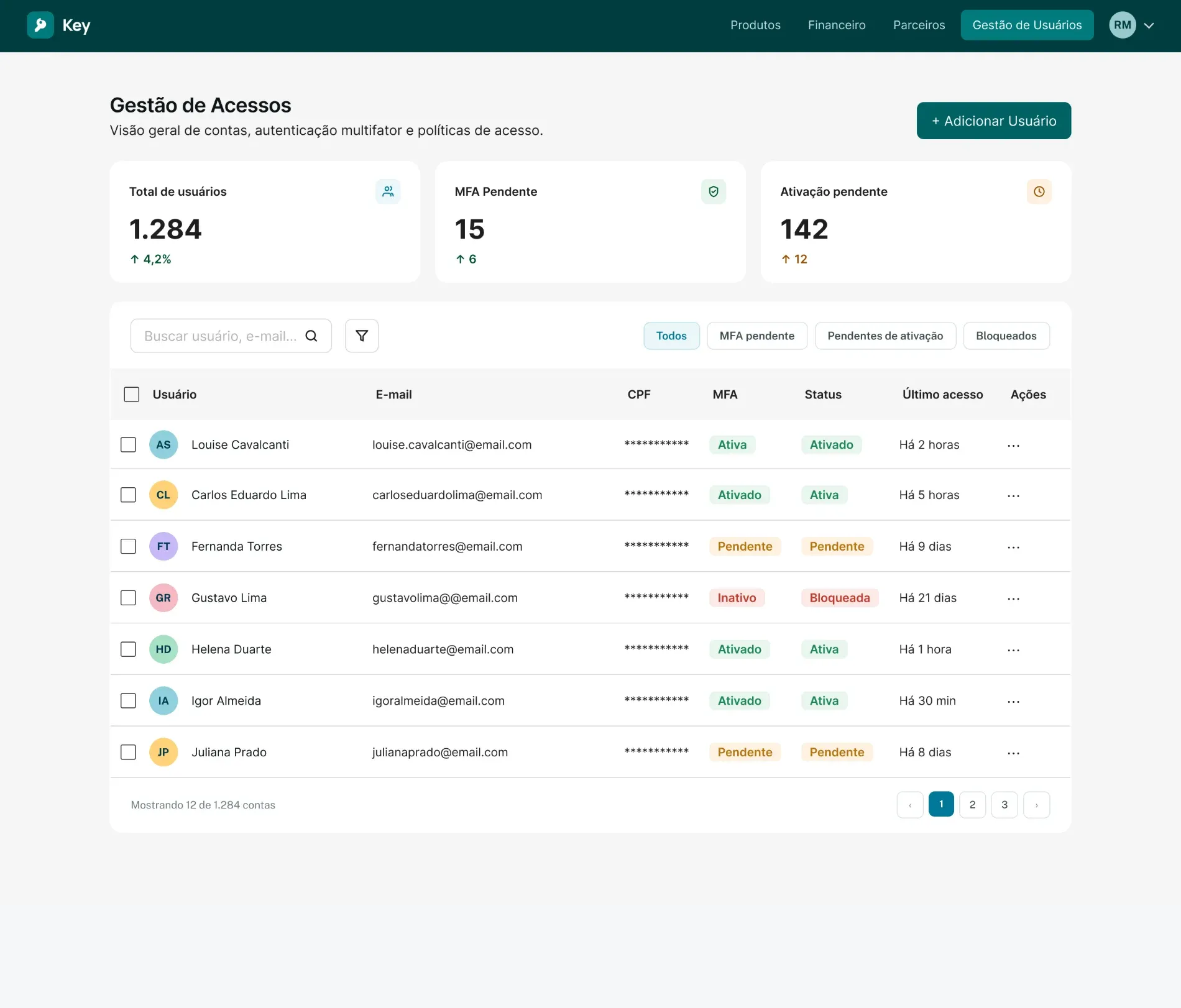Image resolution: width=1181 pixels, height=1008 pixels.
Task: Click the shield icon in MFA Pendente card
Action: (714, 191)
